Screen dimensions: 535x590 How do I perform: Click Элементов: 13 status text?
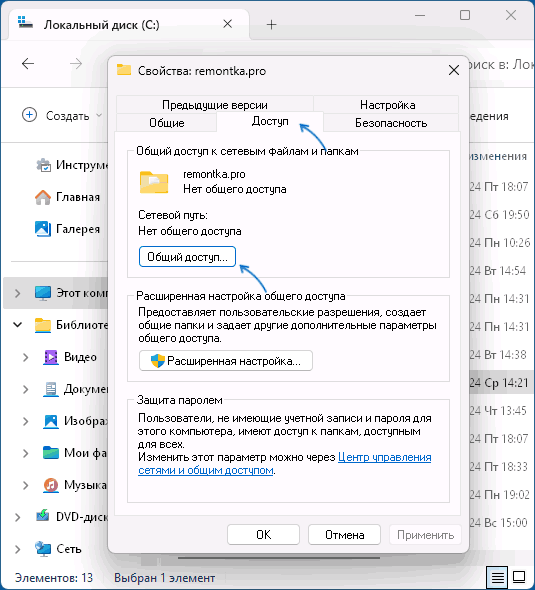[53, 578]
